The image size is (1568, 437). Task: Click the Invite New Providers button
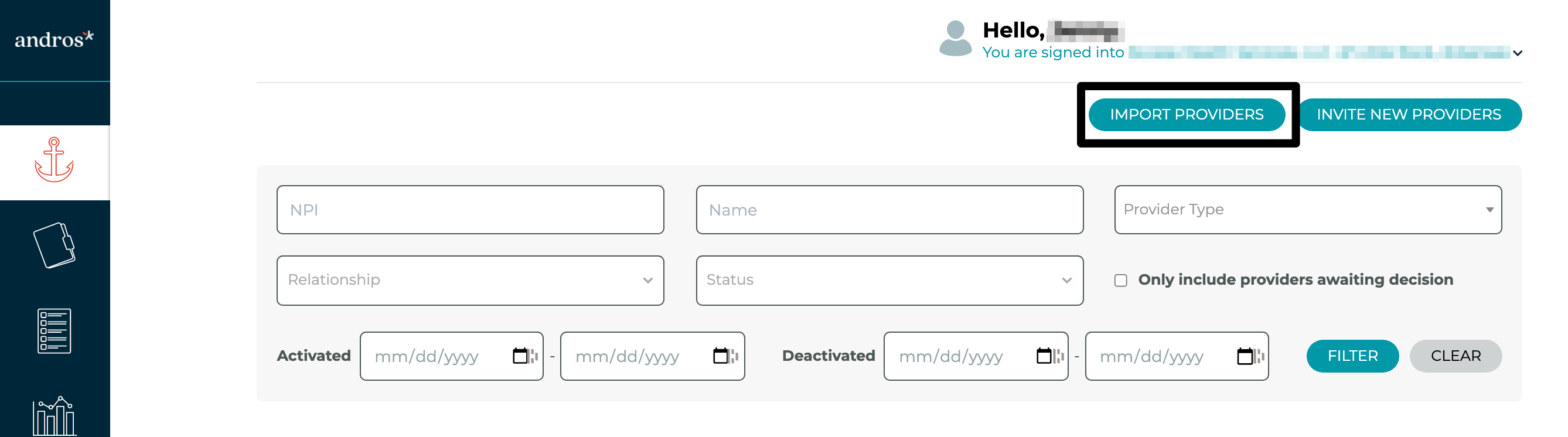(x=1409, y=114)
